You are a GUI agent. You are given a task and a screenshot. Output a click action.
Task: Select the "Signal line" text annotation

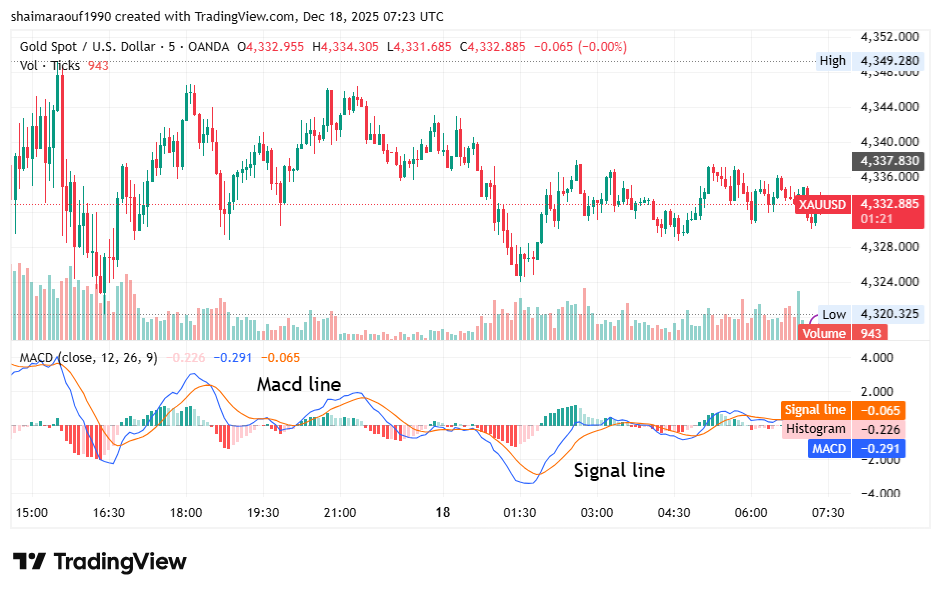(x=618, y=470)
